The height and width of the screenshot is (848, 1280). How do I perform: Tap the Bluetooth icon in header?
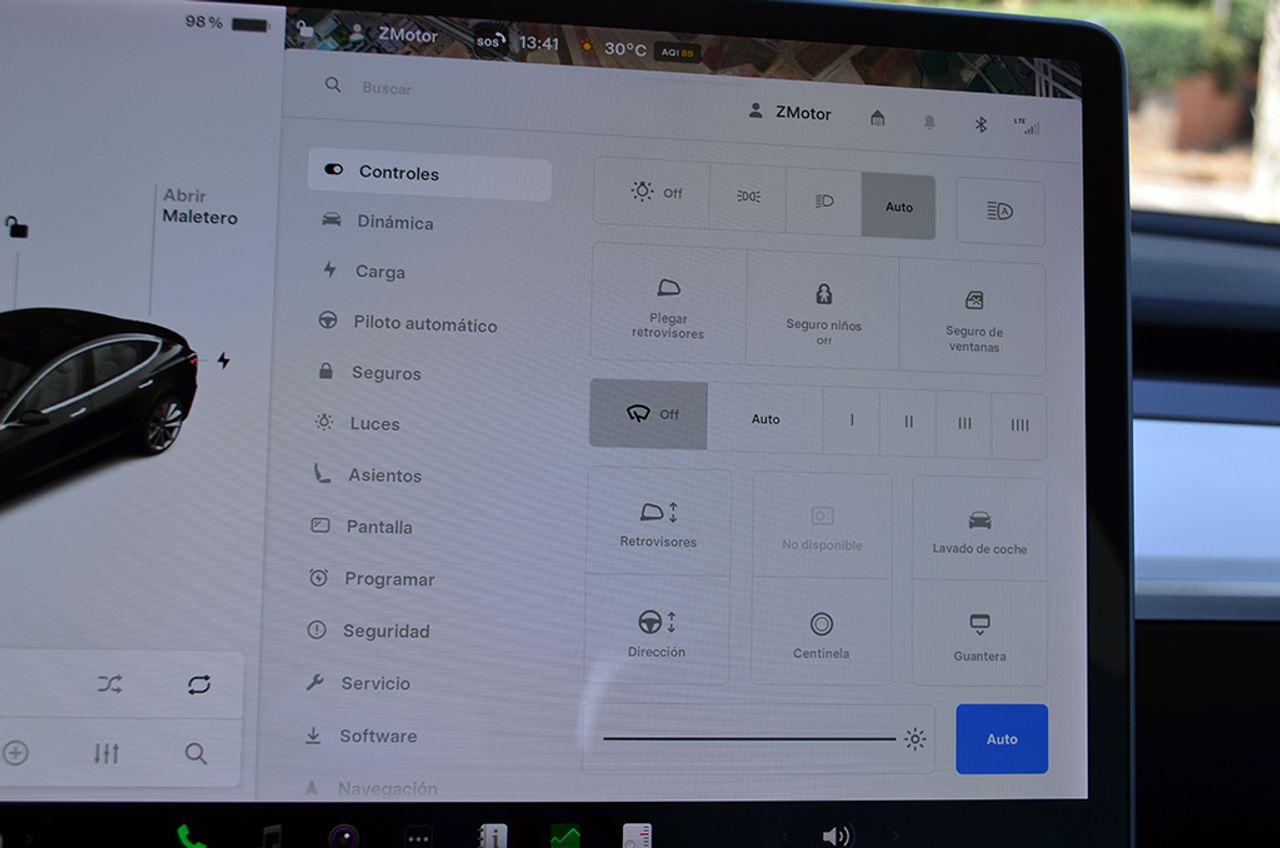point(981,124)
